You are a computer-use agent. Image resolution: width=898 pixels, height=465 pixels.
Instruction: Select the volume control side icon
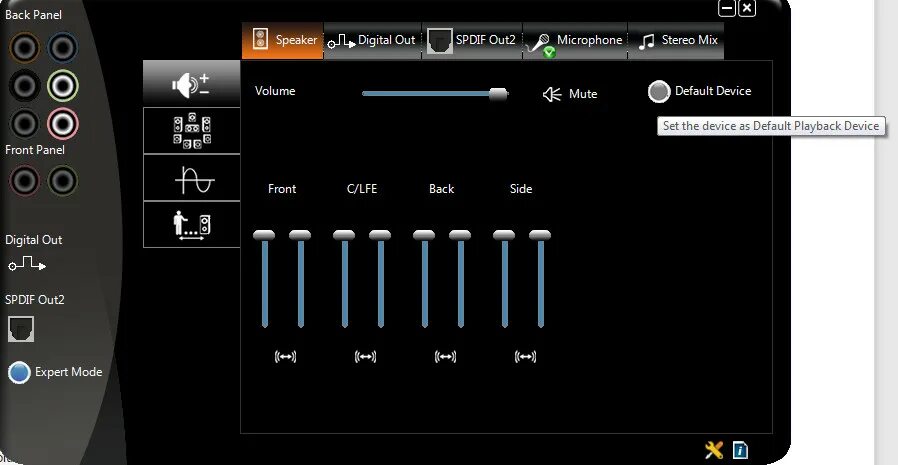[191, 84]
